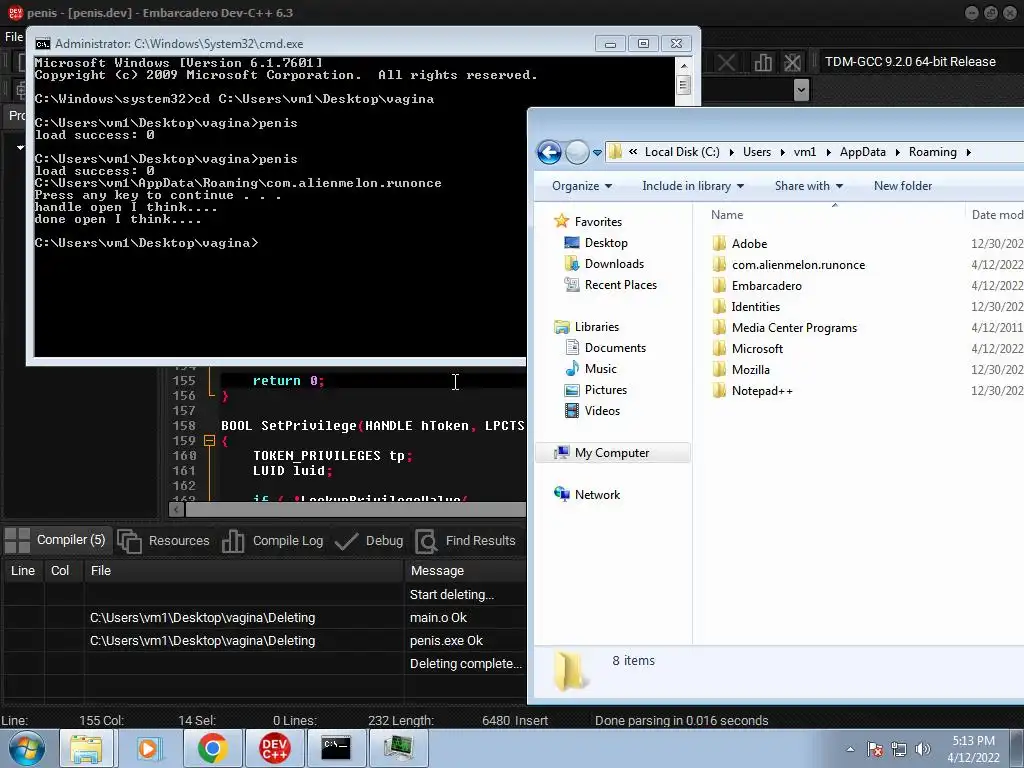Click the volume speaker icon in tray
The image size is (1024, 768).
pyautogui.click(x=922, y=749)
